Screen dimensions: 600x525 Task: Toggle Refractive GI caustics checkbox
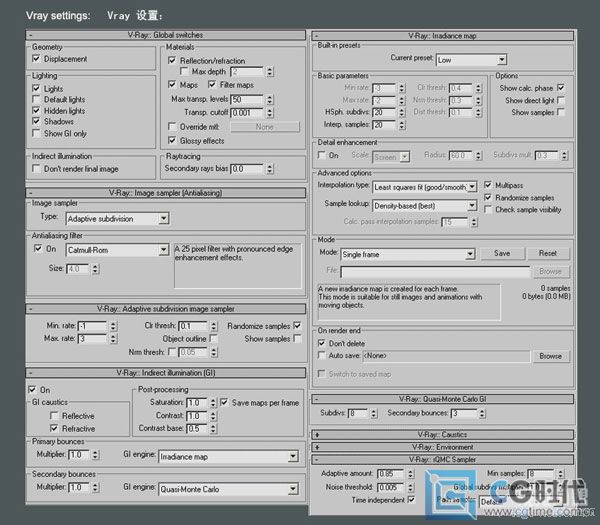click(x=54, y=428)
